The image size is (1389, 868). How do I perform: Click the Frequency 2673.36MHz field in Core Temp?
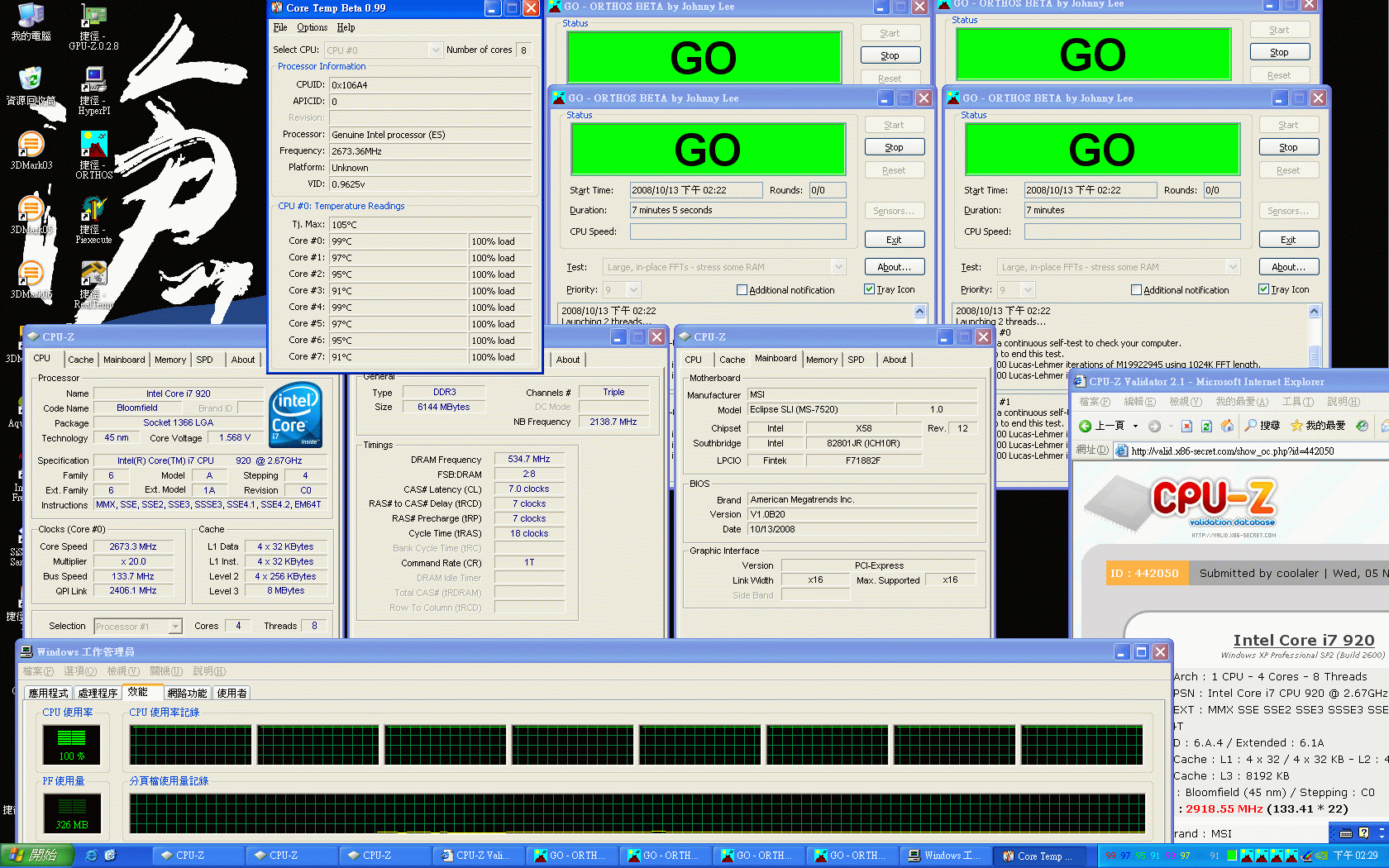click(430, 151)
